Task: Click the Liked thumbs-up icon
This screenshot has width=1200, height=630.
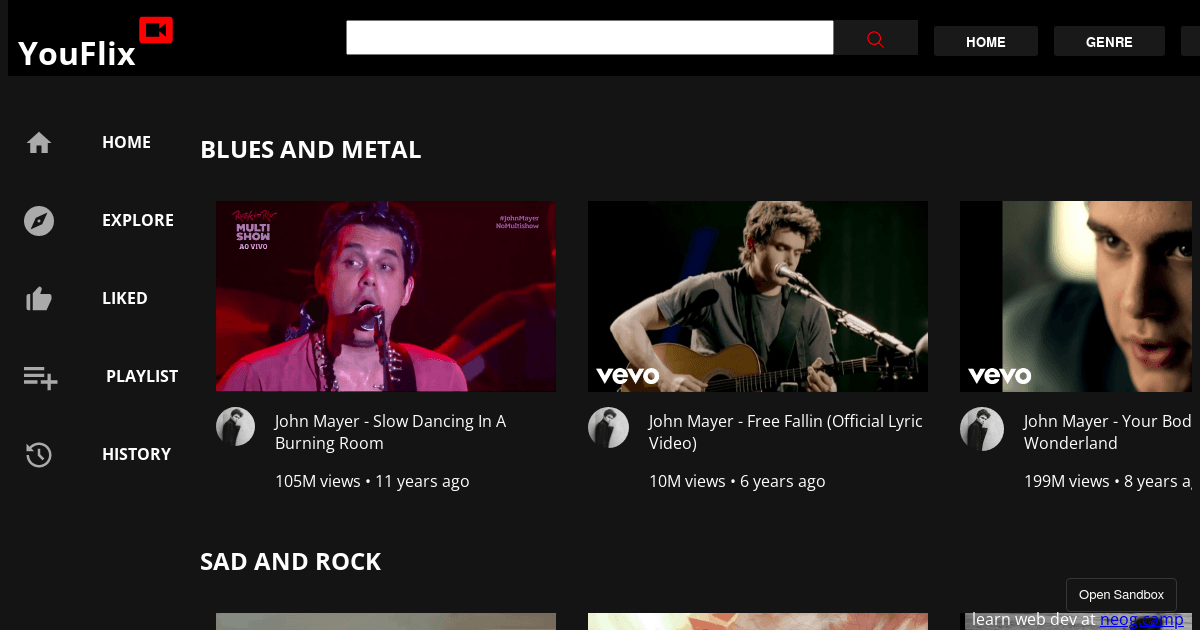Action: click(x=39, y=299)
